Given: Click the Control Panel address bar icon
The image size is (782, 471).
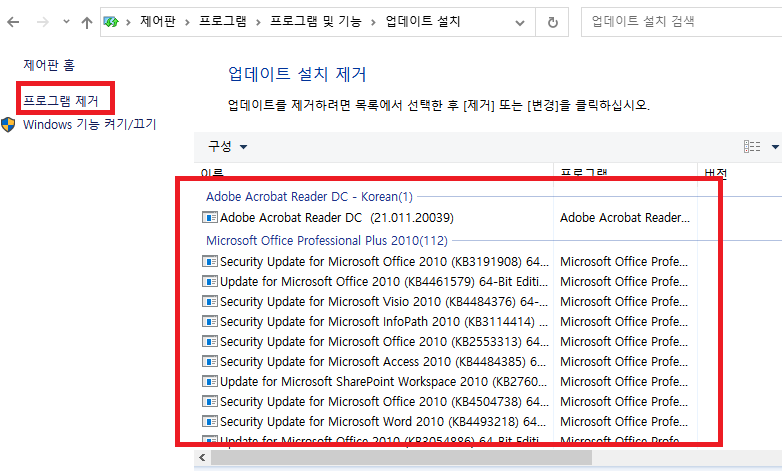Looking at the screenshot, I should coord(111,22).
